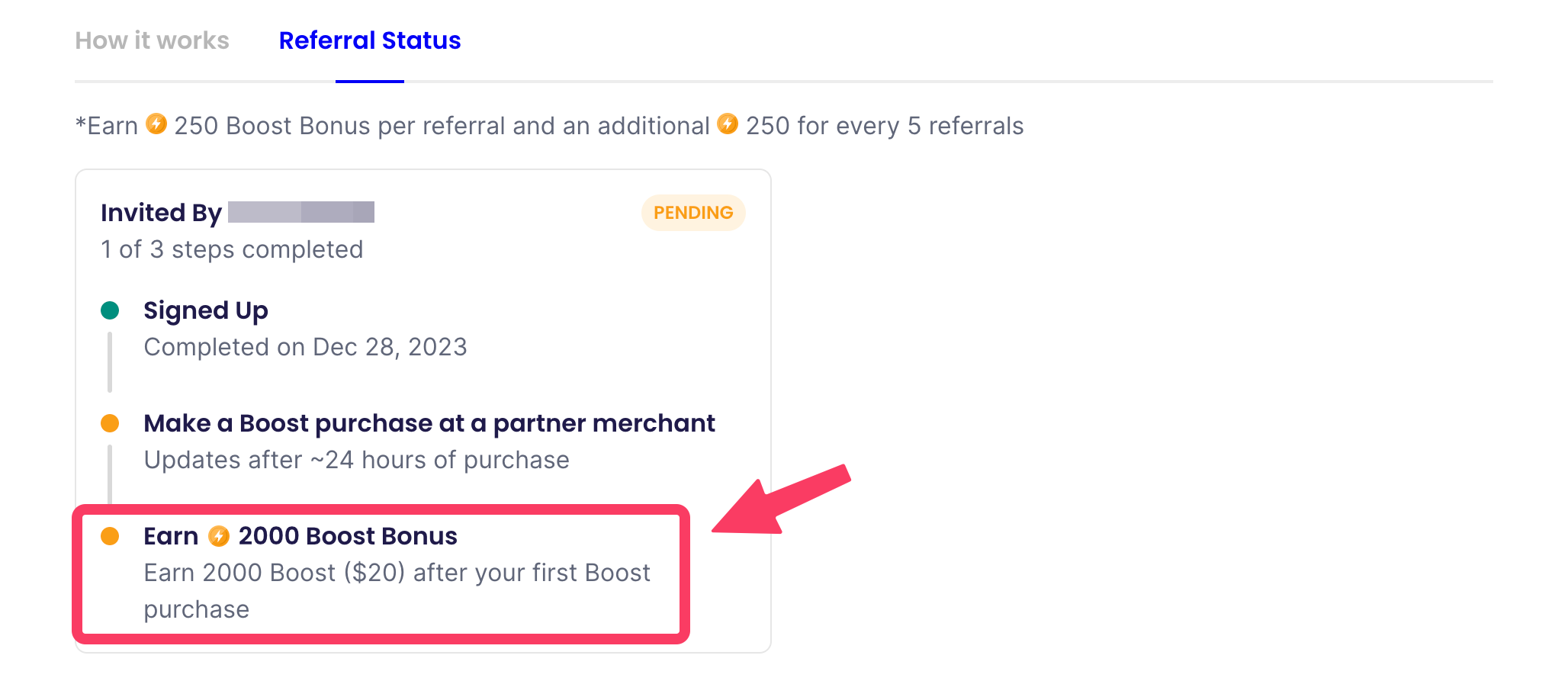1568x697 pixels.
Task: Click the second Boost coin icon before '250 for every'
Action: click(728, 124)
